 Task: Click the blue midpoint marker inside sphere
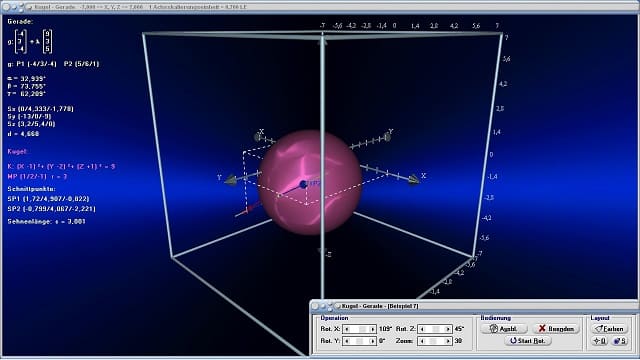(x=303, y=184)
